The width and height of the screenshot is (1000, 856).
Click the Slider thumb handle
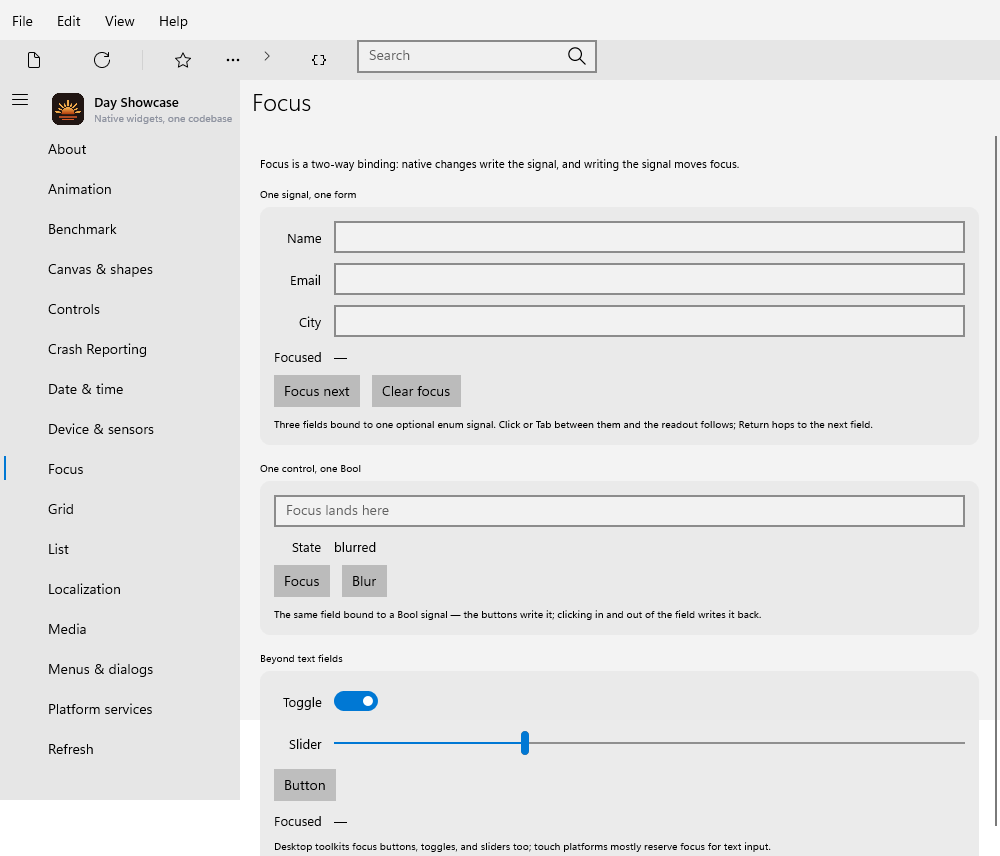(x=525, y=743)
